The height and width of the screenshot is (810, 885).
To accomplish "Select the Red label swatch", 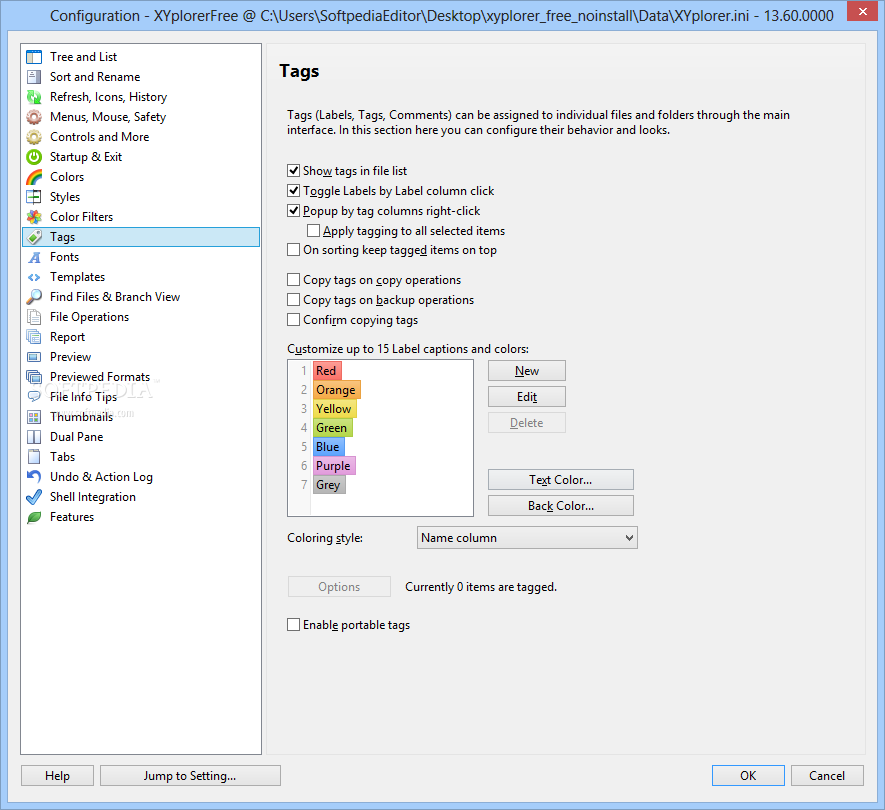I will coord(327,371).
